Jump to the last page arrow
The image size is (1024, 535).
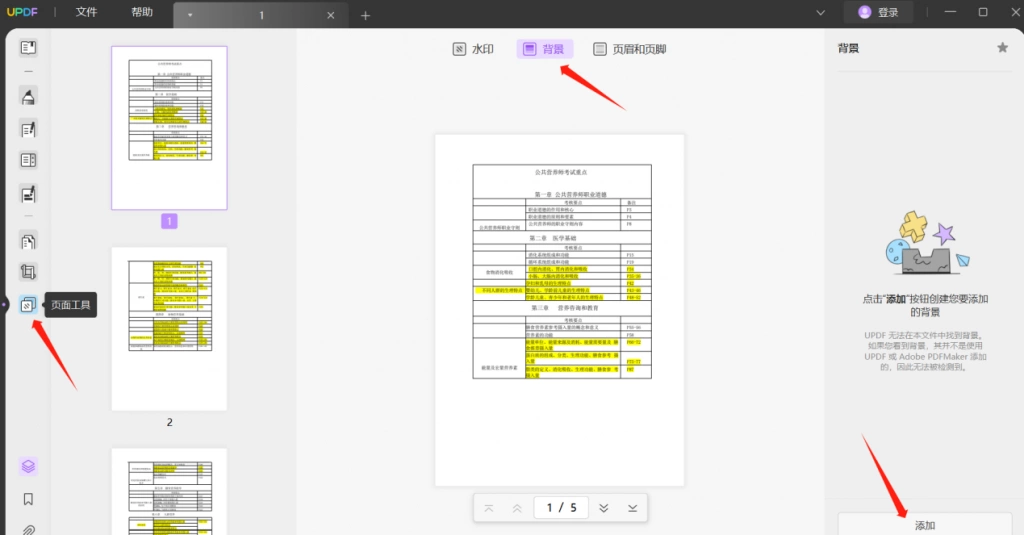point(632,508)
